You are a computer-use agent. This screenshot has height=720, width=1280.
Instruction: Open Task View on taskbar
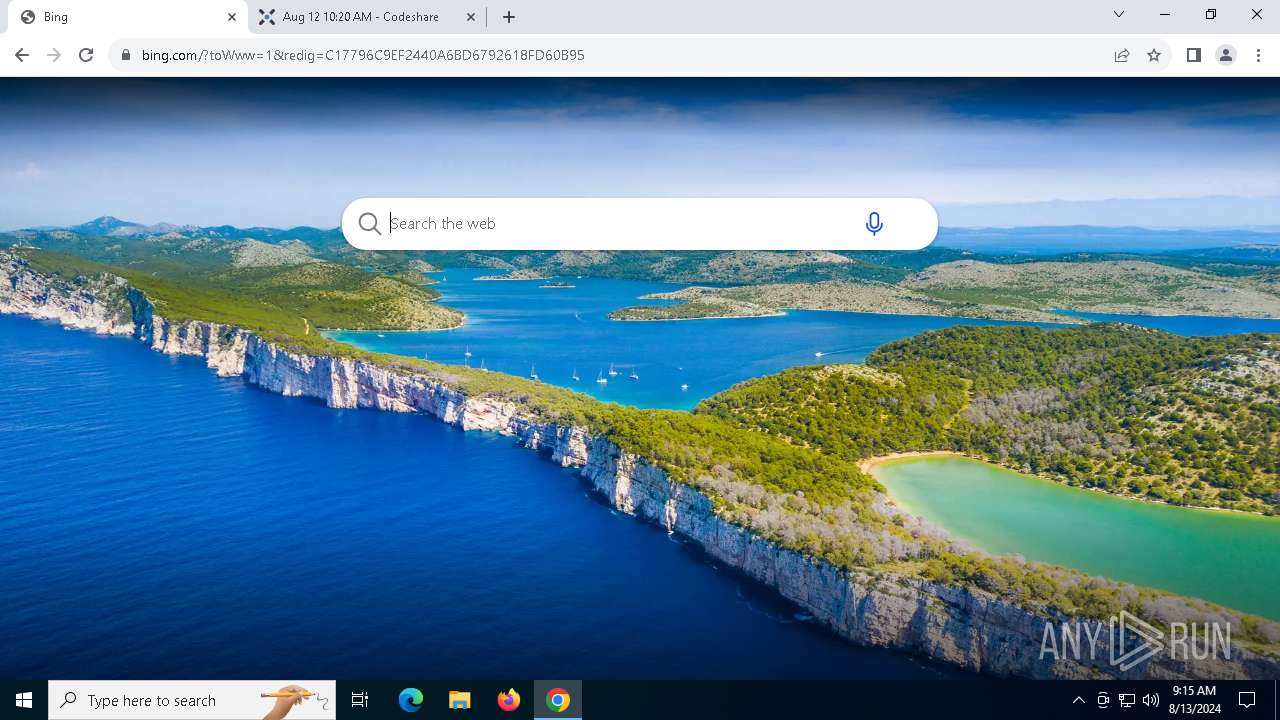click(360, 700)
